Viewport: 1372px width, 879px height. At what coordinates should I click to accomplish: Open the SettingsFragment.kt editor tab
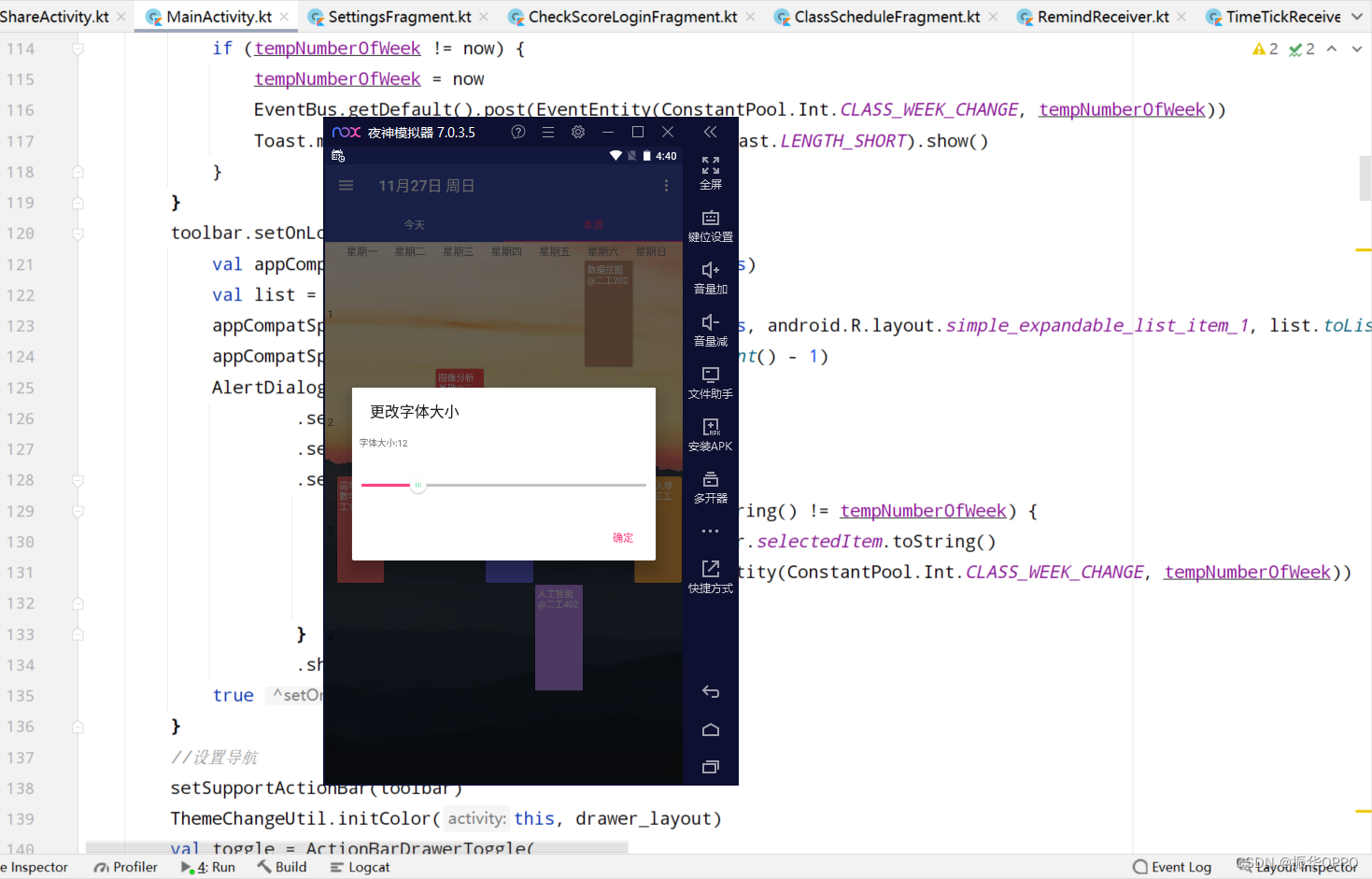click(399, 17)
